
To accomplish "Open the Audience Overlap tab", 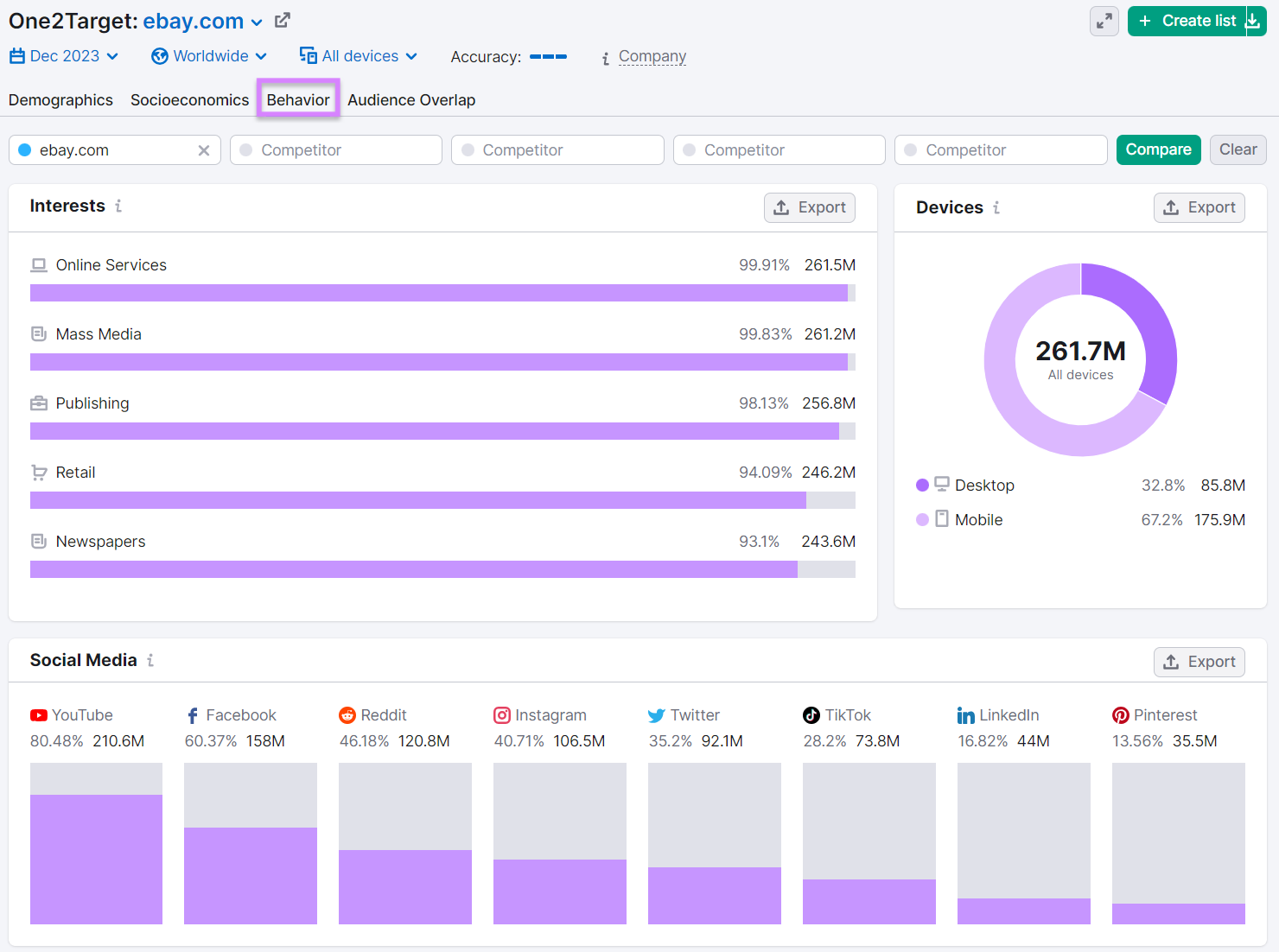I will (411, 99).
